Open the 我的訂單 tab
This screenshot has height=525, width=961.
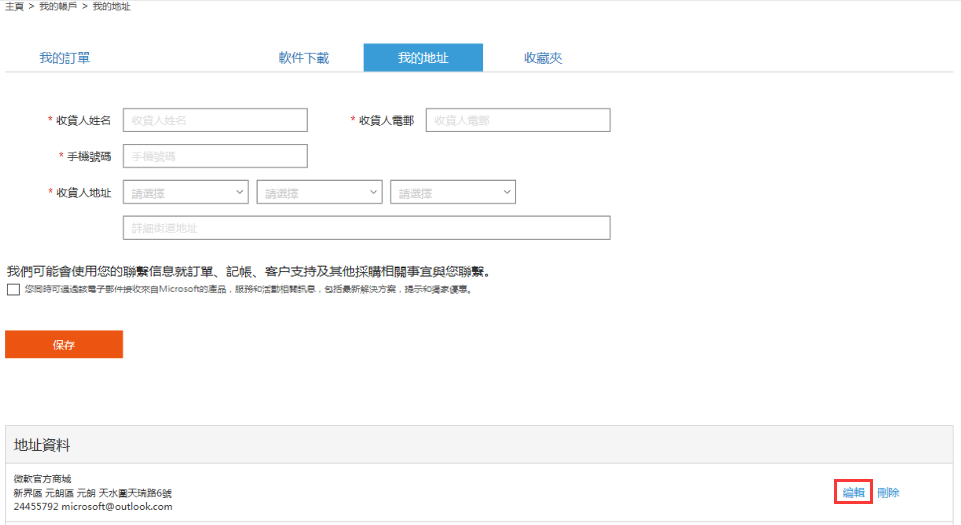65,58
